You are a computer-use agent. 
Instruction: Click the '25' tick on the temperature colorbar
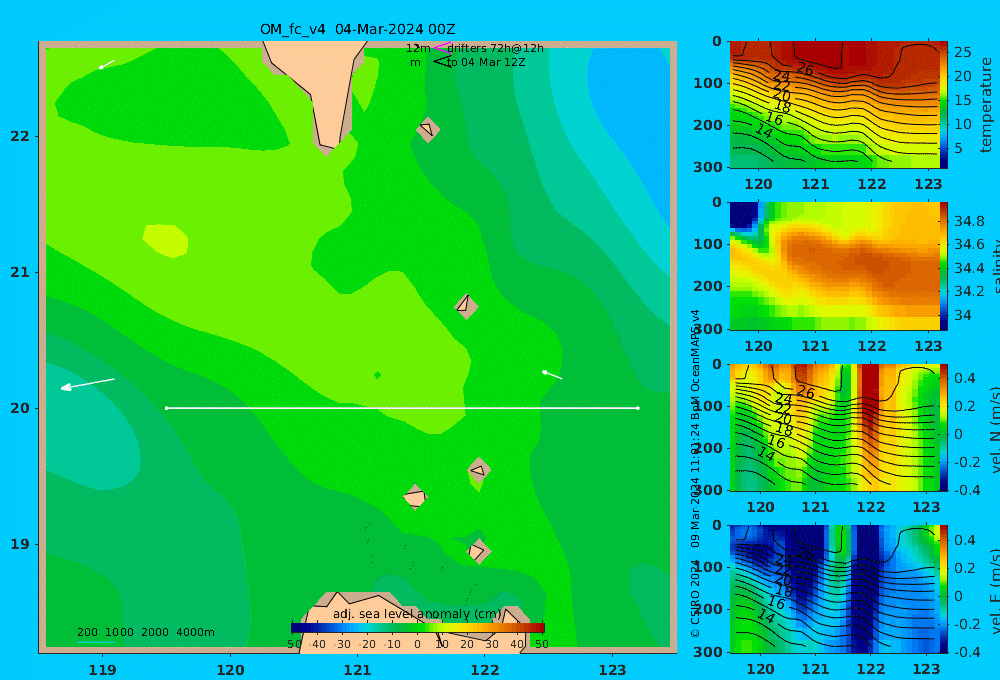point(962,52)
